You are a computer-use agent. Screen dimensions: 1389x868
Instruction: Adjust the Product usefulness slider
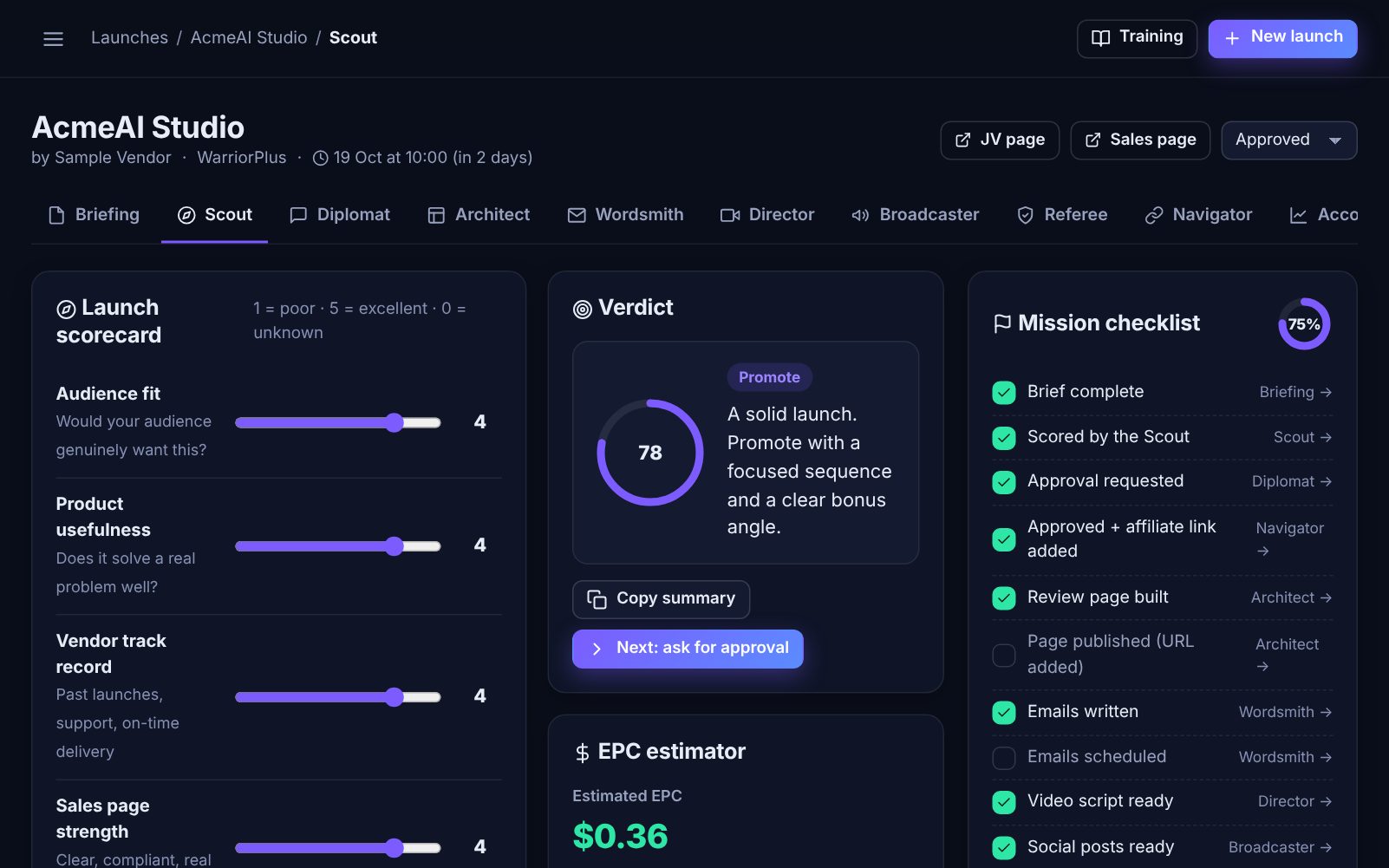338,546
